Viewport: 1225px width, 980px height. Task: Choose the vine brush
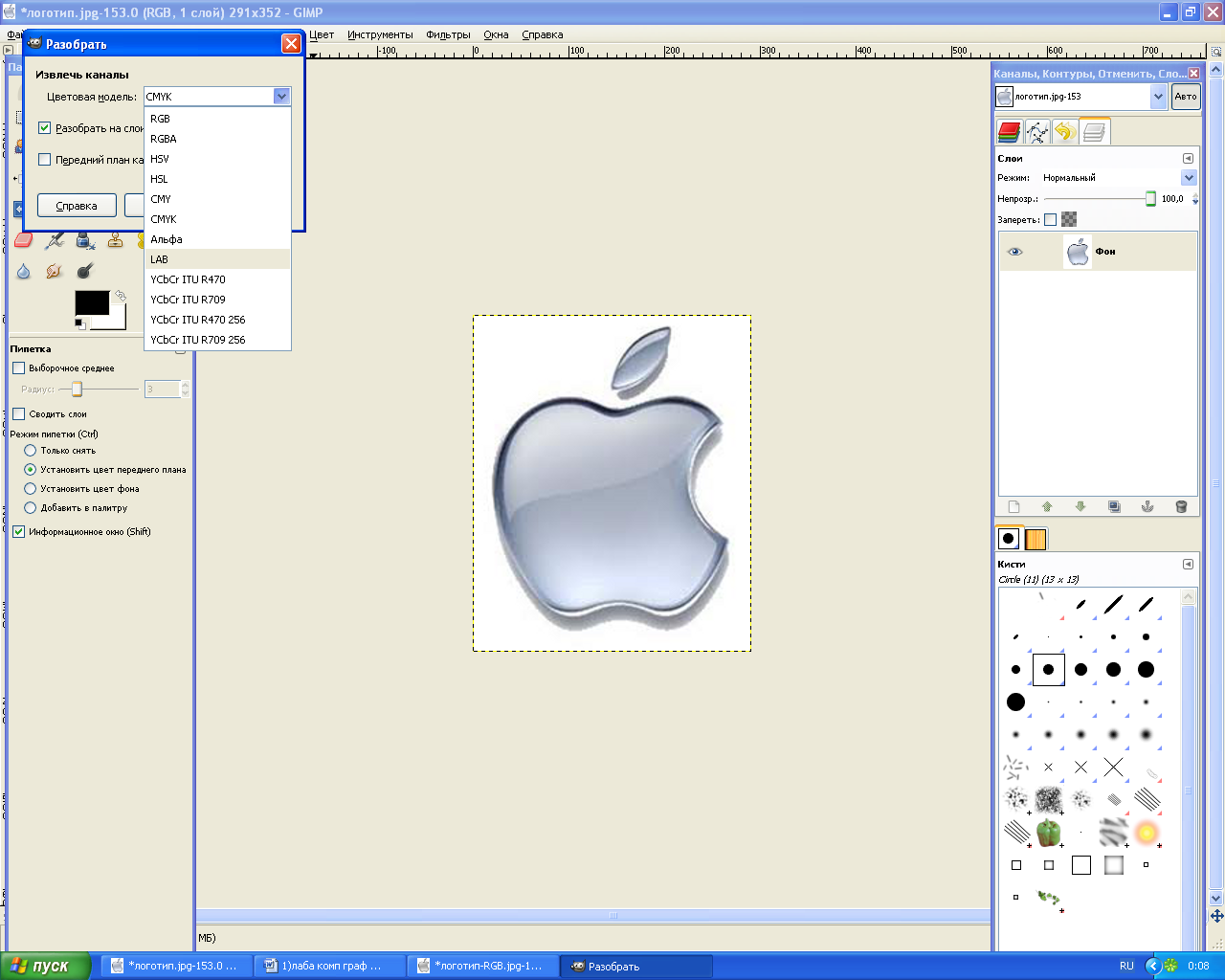click(1050, 898)
